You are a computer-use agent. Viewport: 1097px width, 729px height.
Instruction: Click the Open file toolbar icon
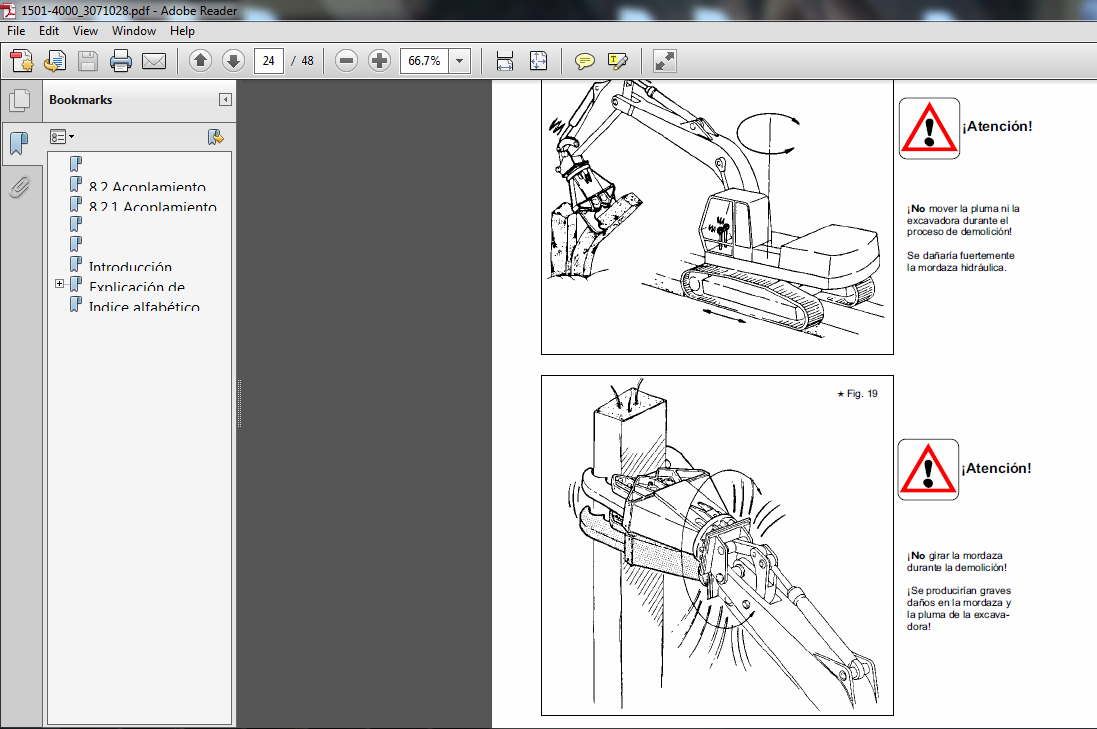[x=55, y=61]
